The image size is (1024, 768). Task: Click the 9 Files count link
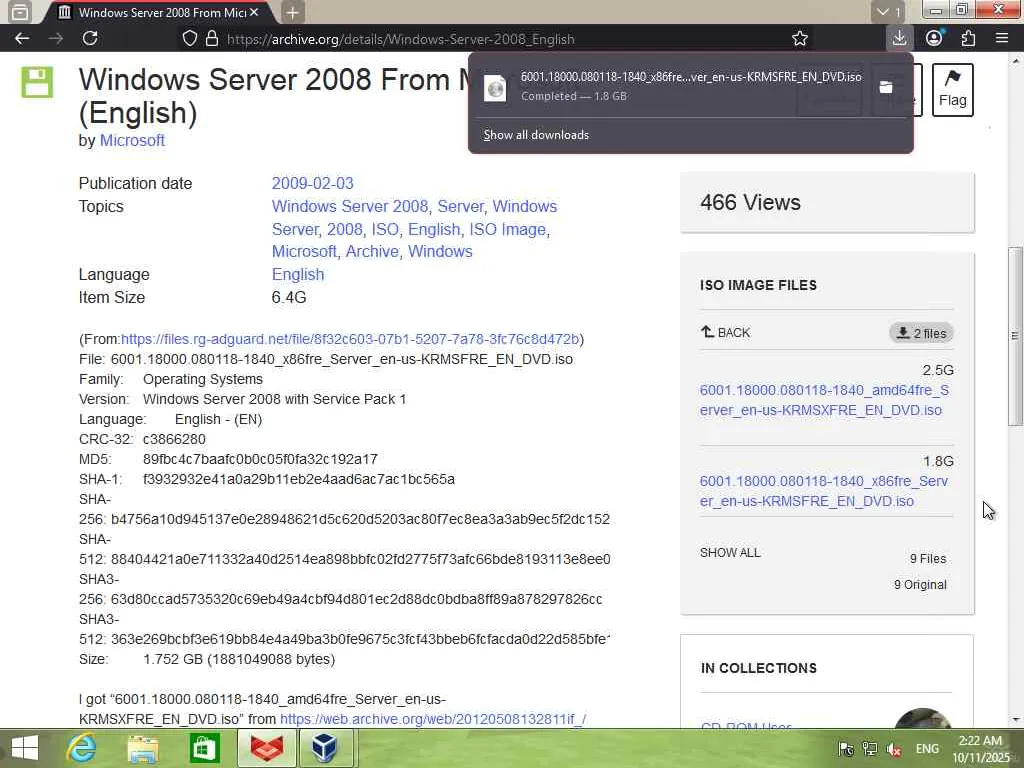pyautogui.click(x=927, y=558)
